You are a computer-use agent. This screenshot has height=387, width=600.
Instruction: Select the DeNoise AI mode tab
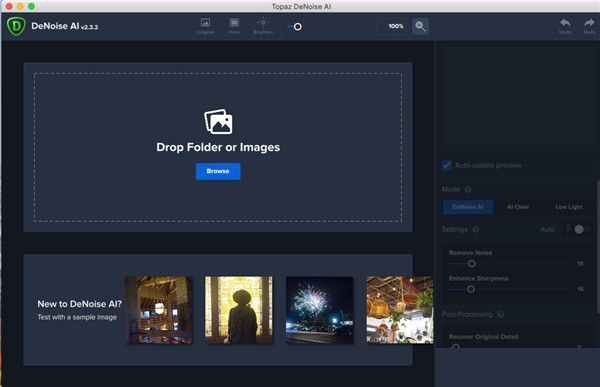[468, 207]
